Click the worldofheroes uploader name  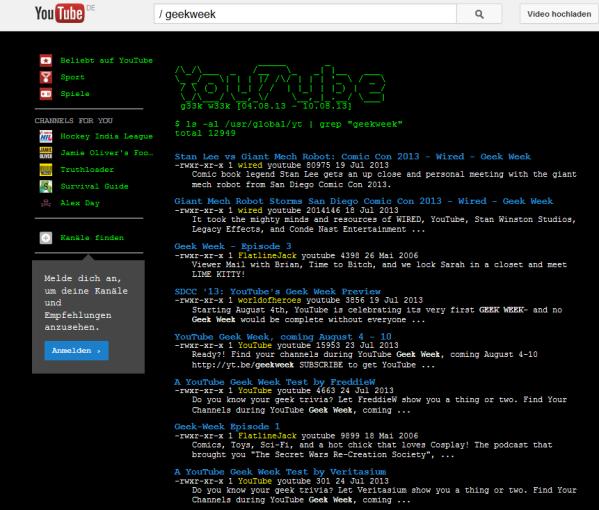pyautogui.click(x=269, y=300)
